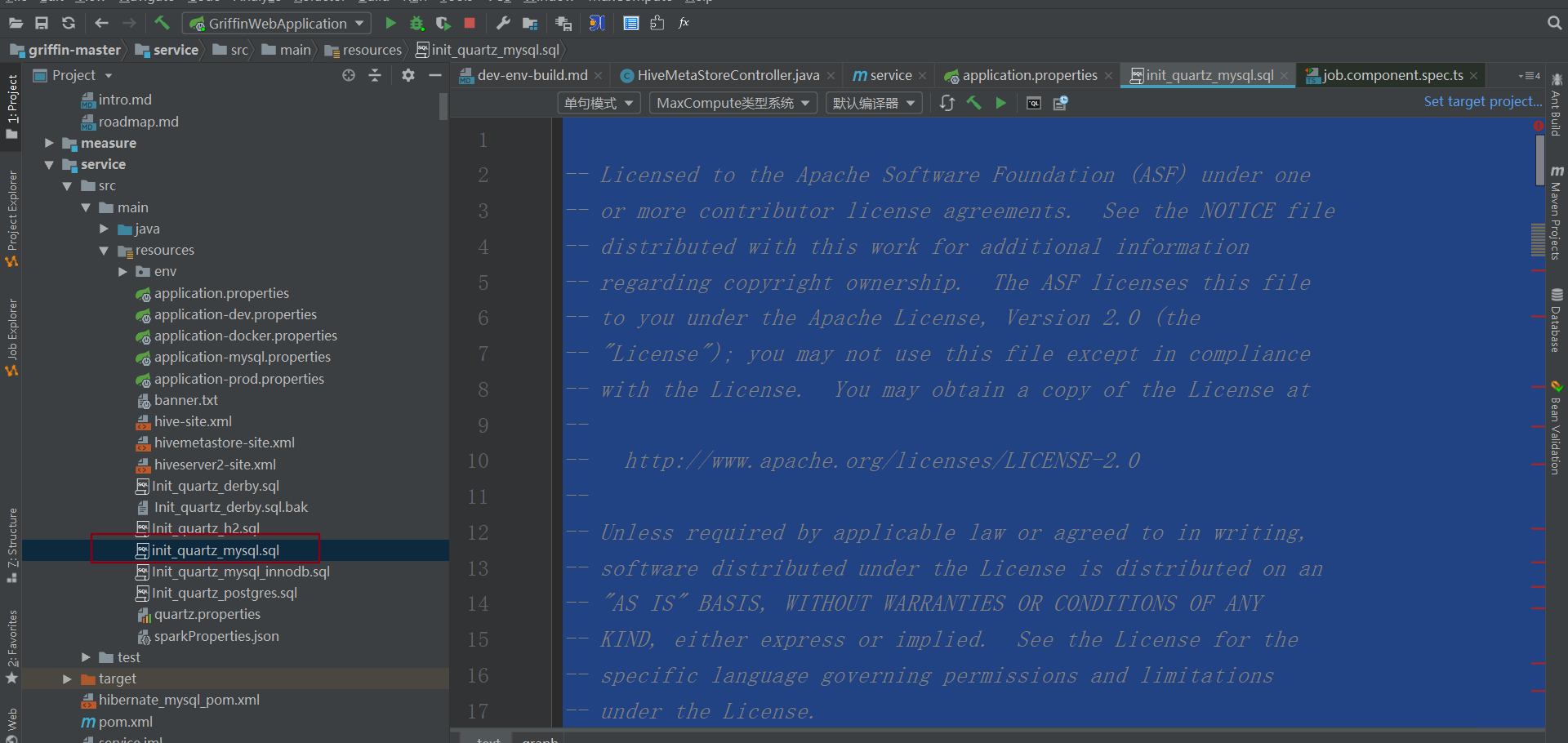Expand the test folder

coord(86,657)
